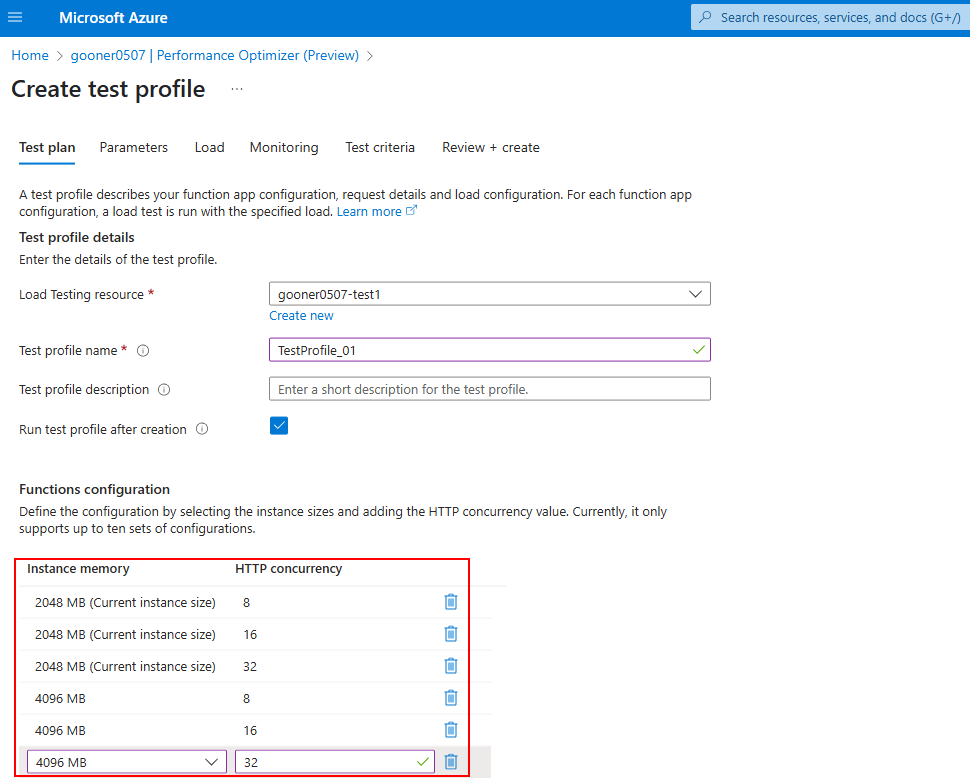
Task: Switch to the Test plan tab
Action: [47, 147]
